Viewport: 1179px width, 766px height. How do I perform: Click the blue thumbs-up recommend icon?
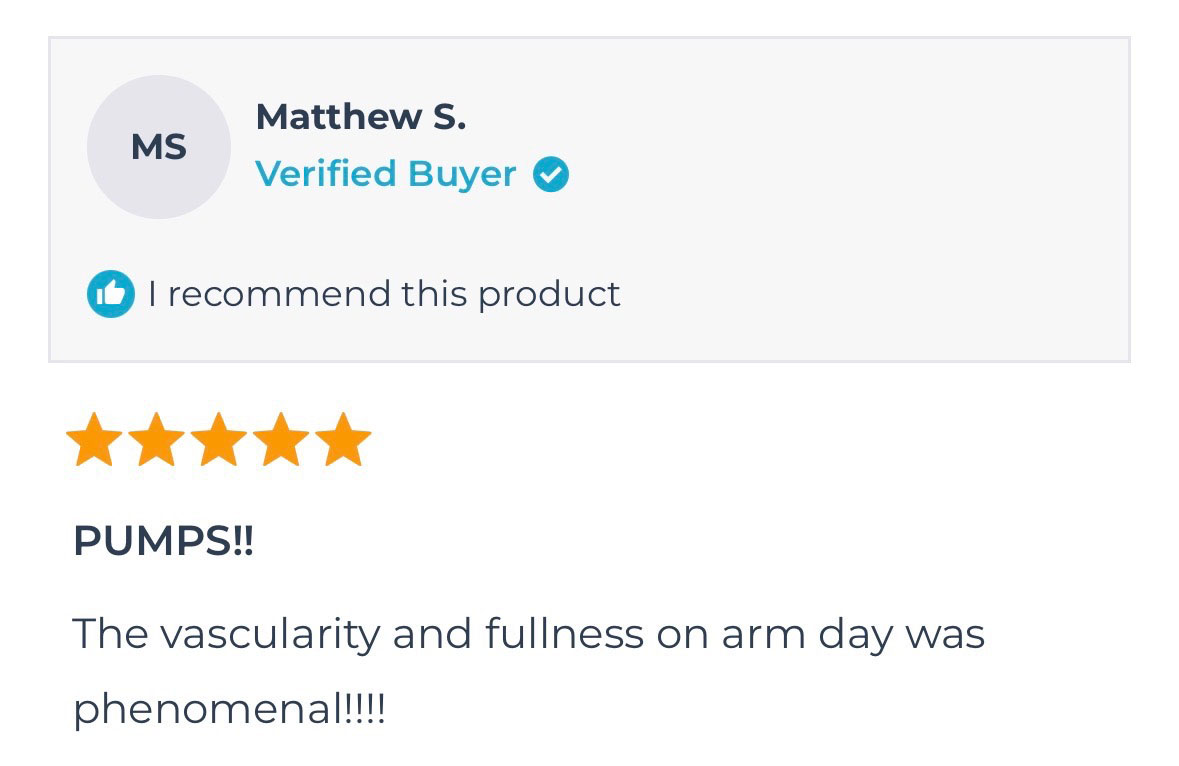click(x=111, y=294)
